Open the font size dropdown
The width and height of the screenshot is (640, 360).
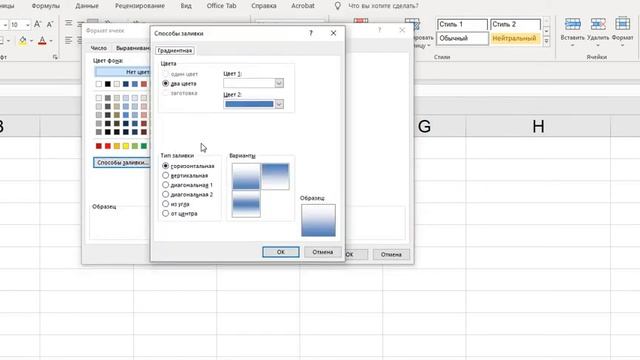pos(27,25)
